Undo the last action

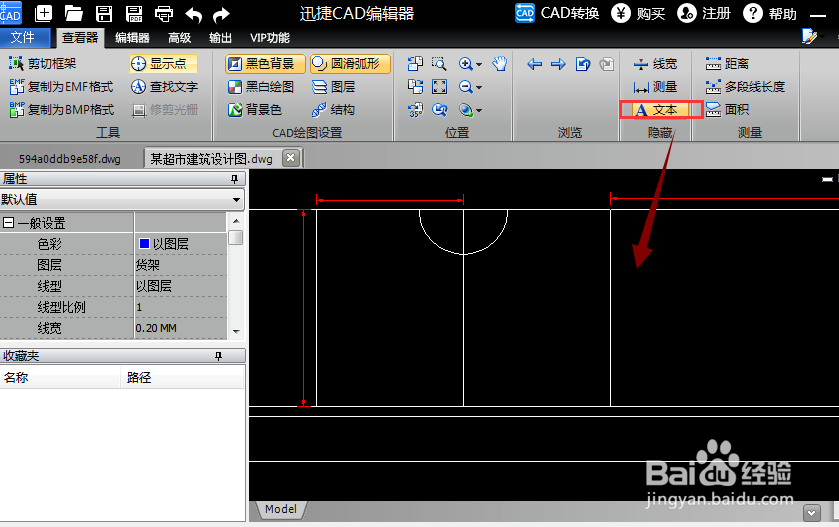194,14
